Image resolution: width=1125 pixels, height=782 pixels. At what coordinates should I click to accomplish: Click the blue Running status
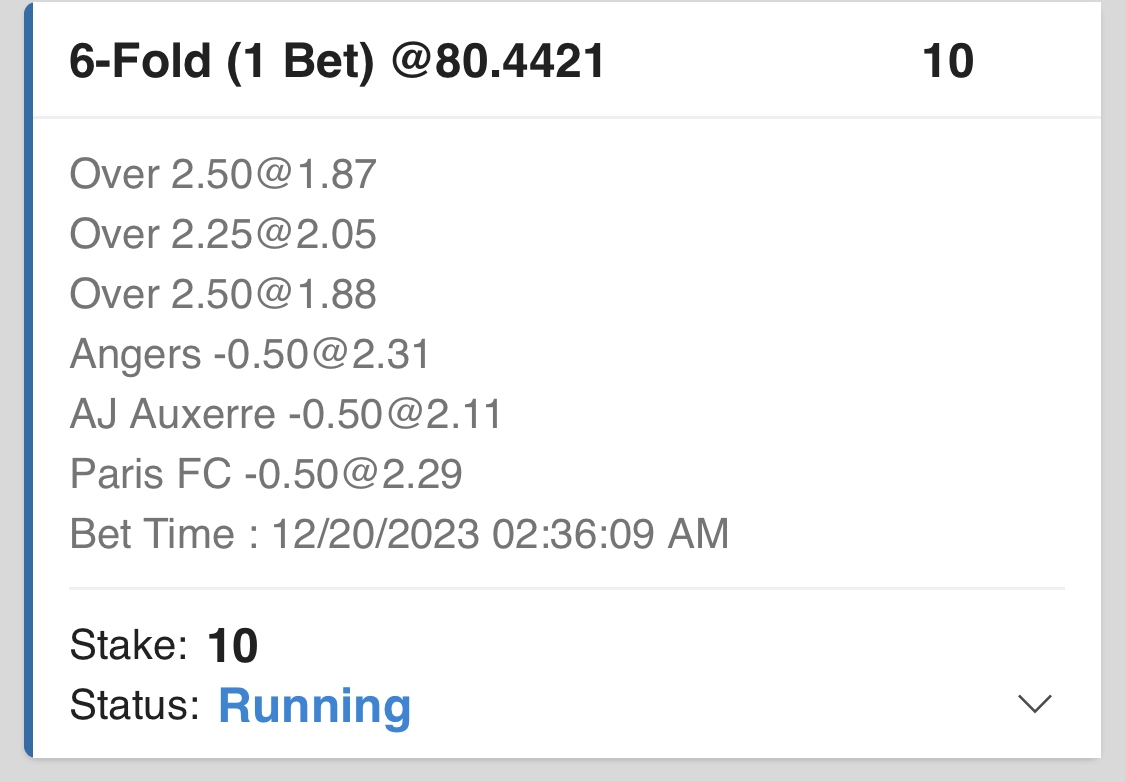point(314,706)
